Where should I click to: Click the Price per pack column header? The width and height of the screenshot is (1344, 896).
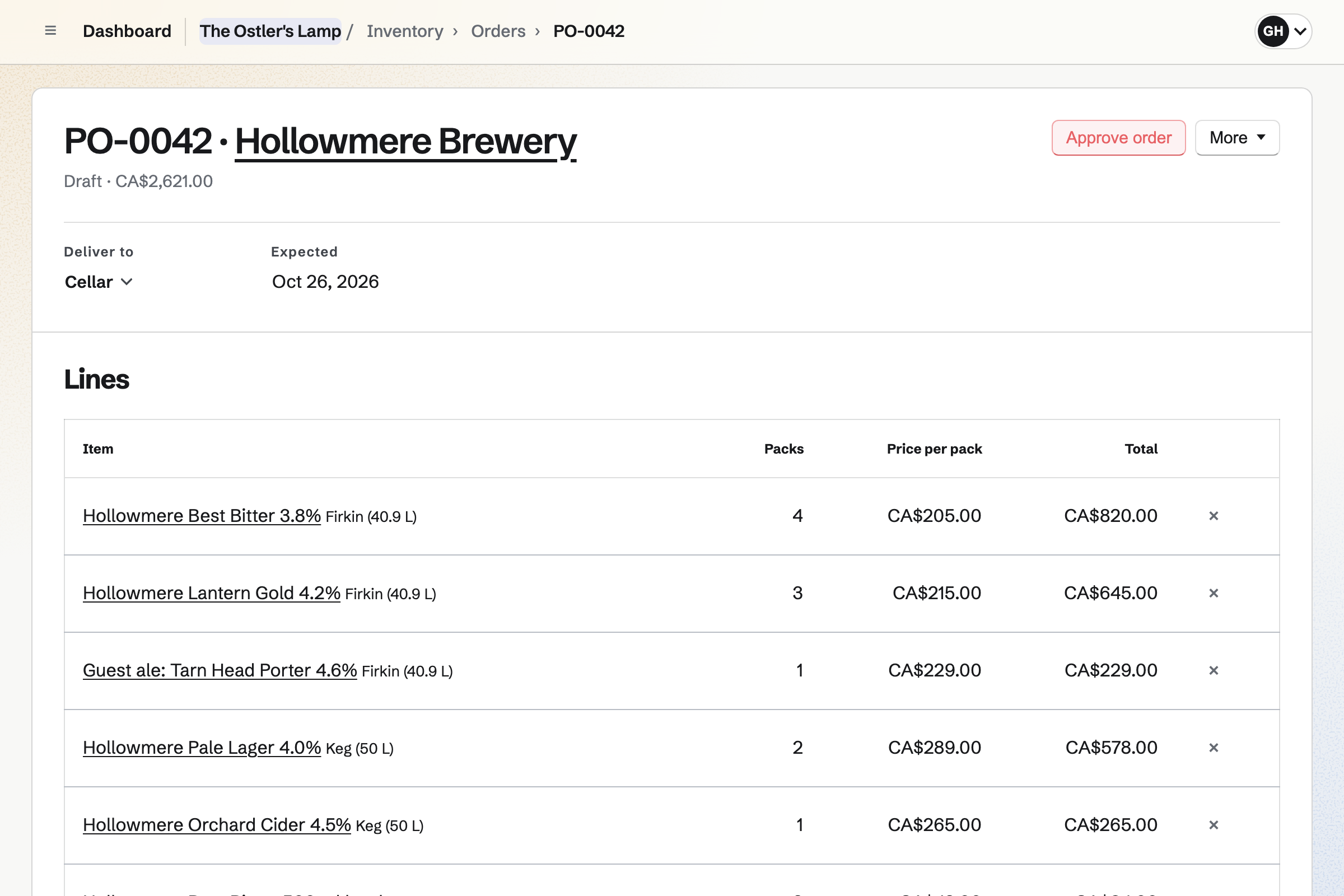click(934, 449)
